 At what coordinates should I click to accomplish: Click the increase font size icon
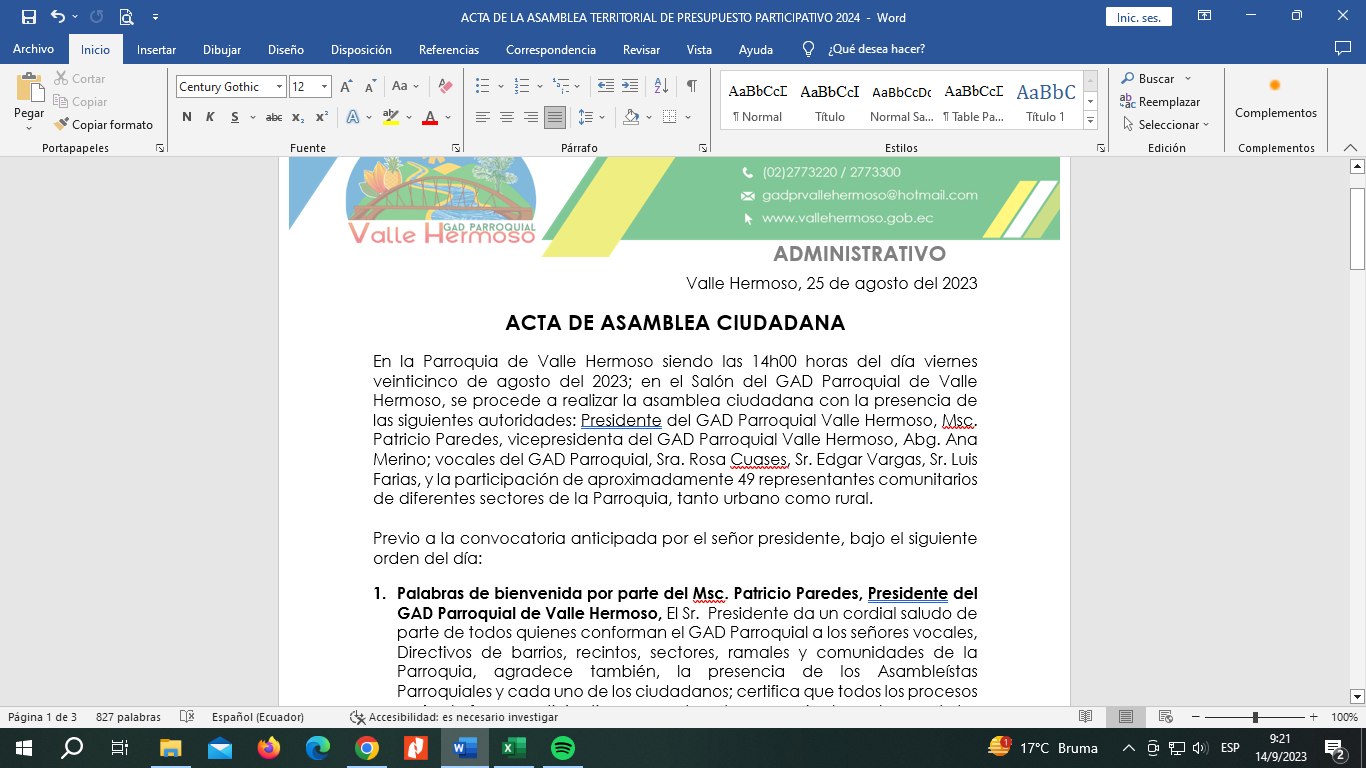[x=346, y=87]
